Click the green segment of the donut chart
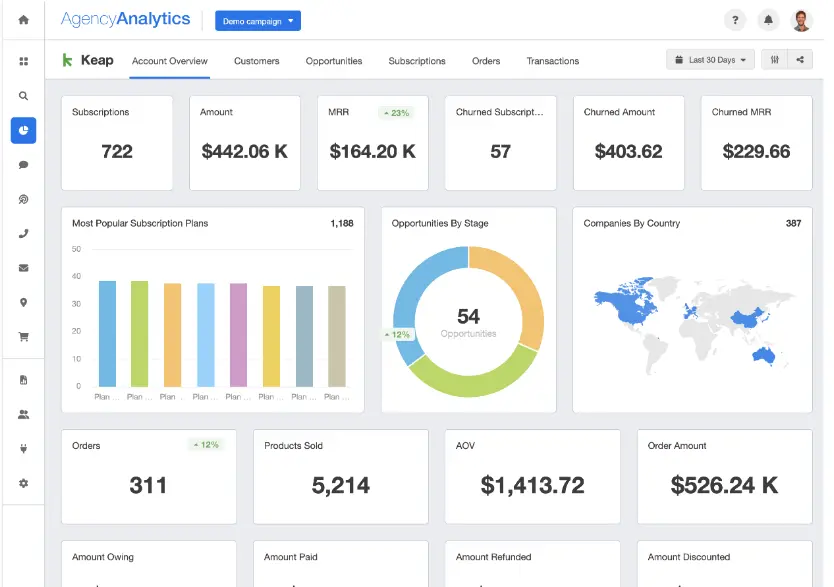This screenshot has width=834, height=587. pos(468,379)
